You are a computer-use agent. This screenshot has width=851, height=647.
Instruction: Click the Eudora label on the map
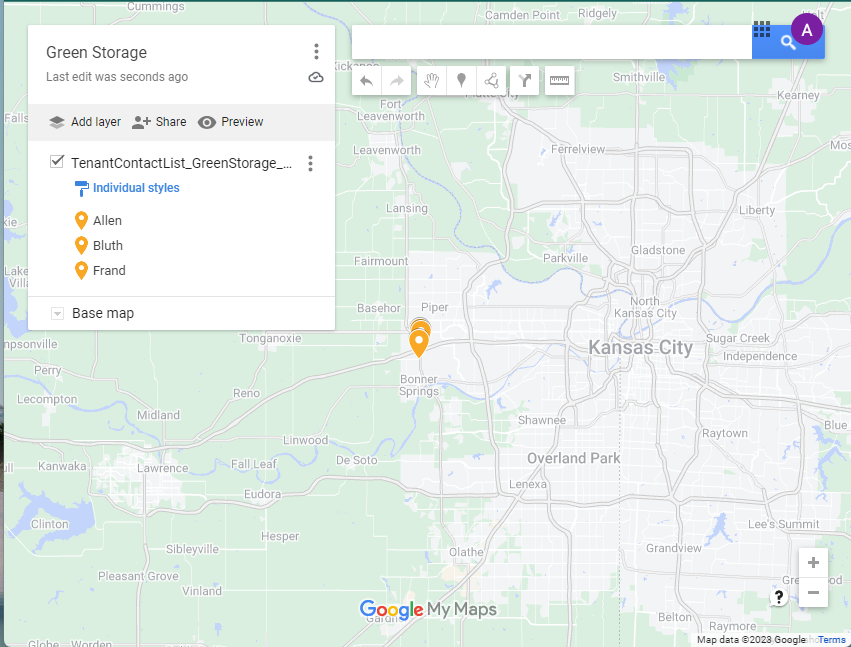click(262, 494)
